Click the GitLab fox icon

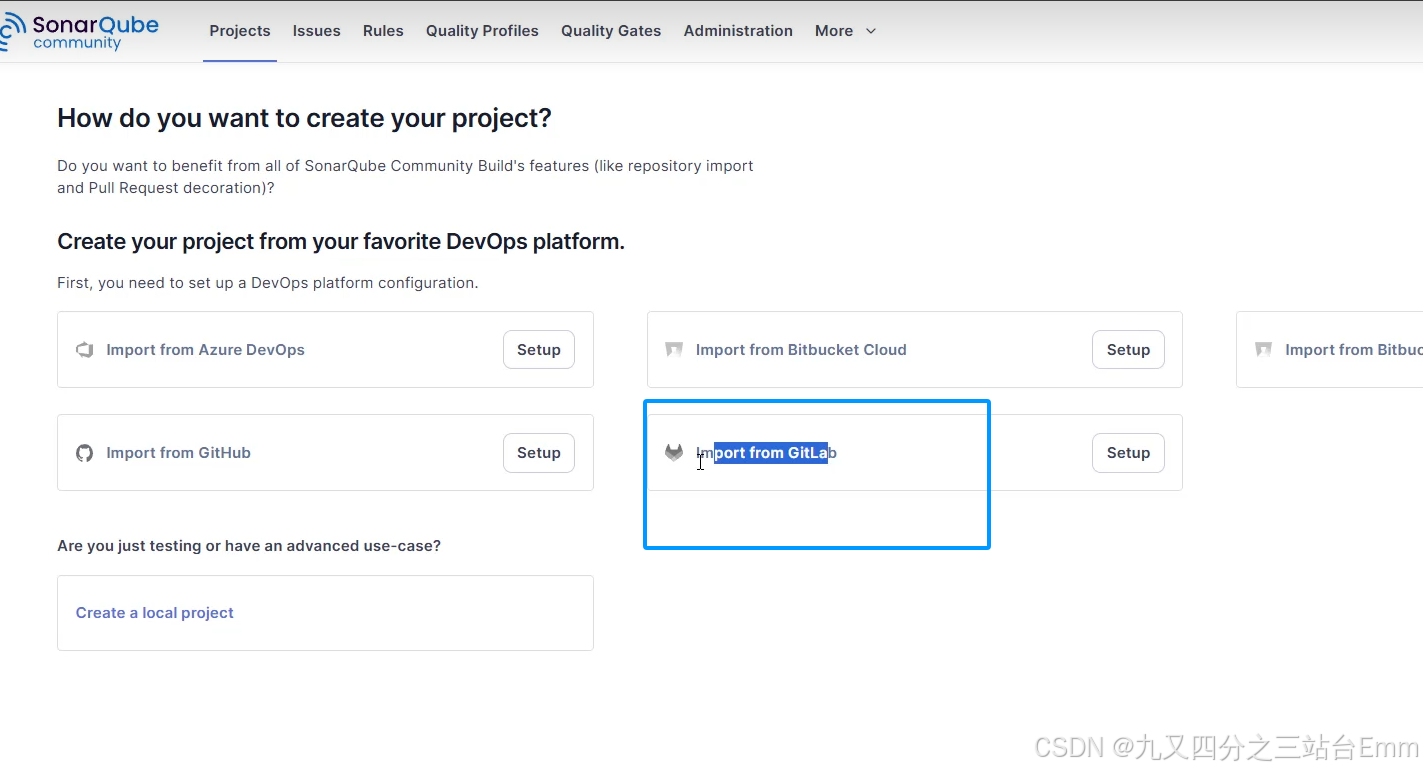click(x=674, y=453)
